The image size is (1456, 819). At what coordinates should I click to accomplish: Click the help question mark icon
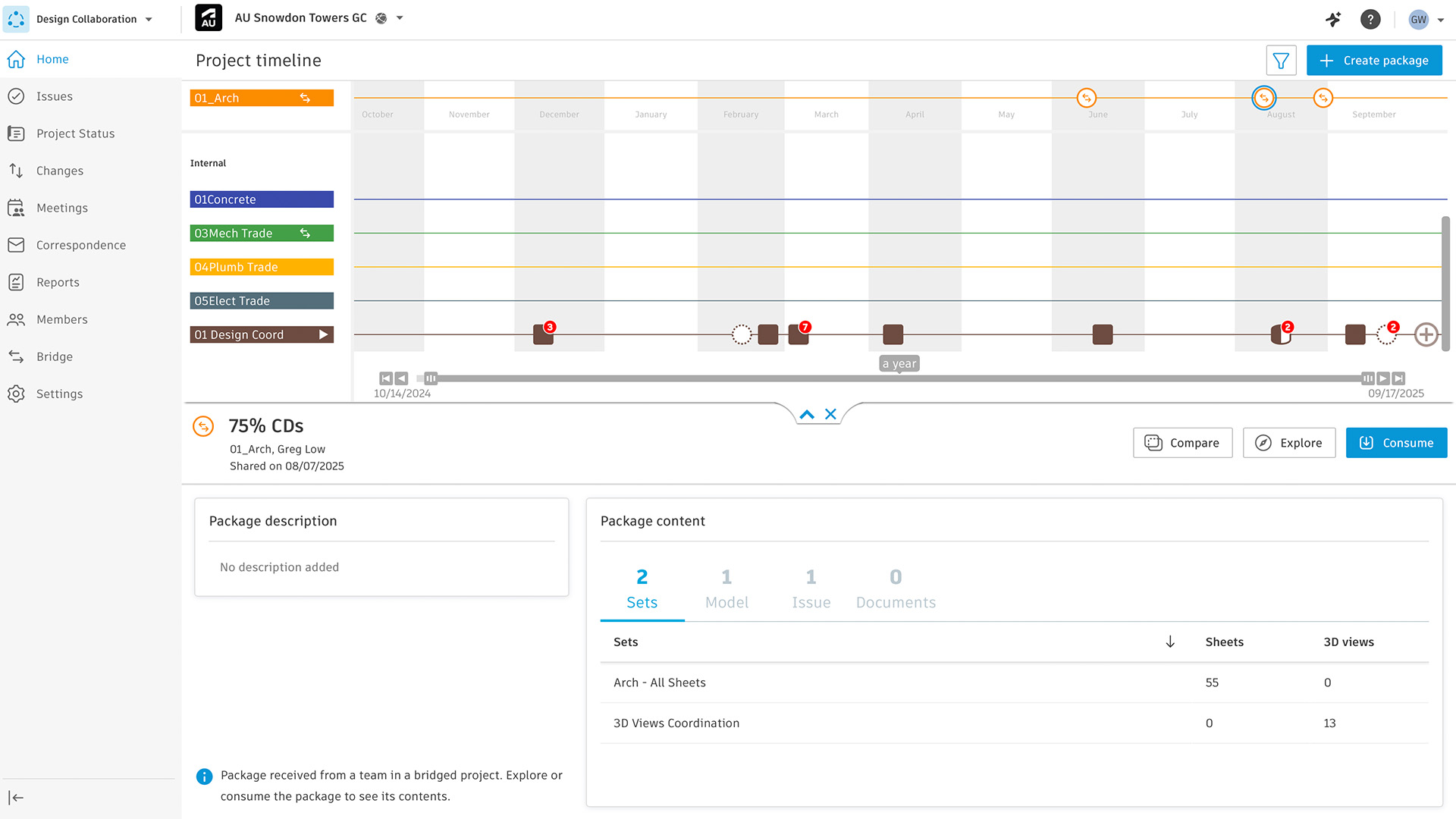[x=1370, y=20]
